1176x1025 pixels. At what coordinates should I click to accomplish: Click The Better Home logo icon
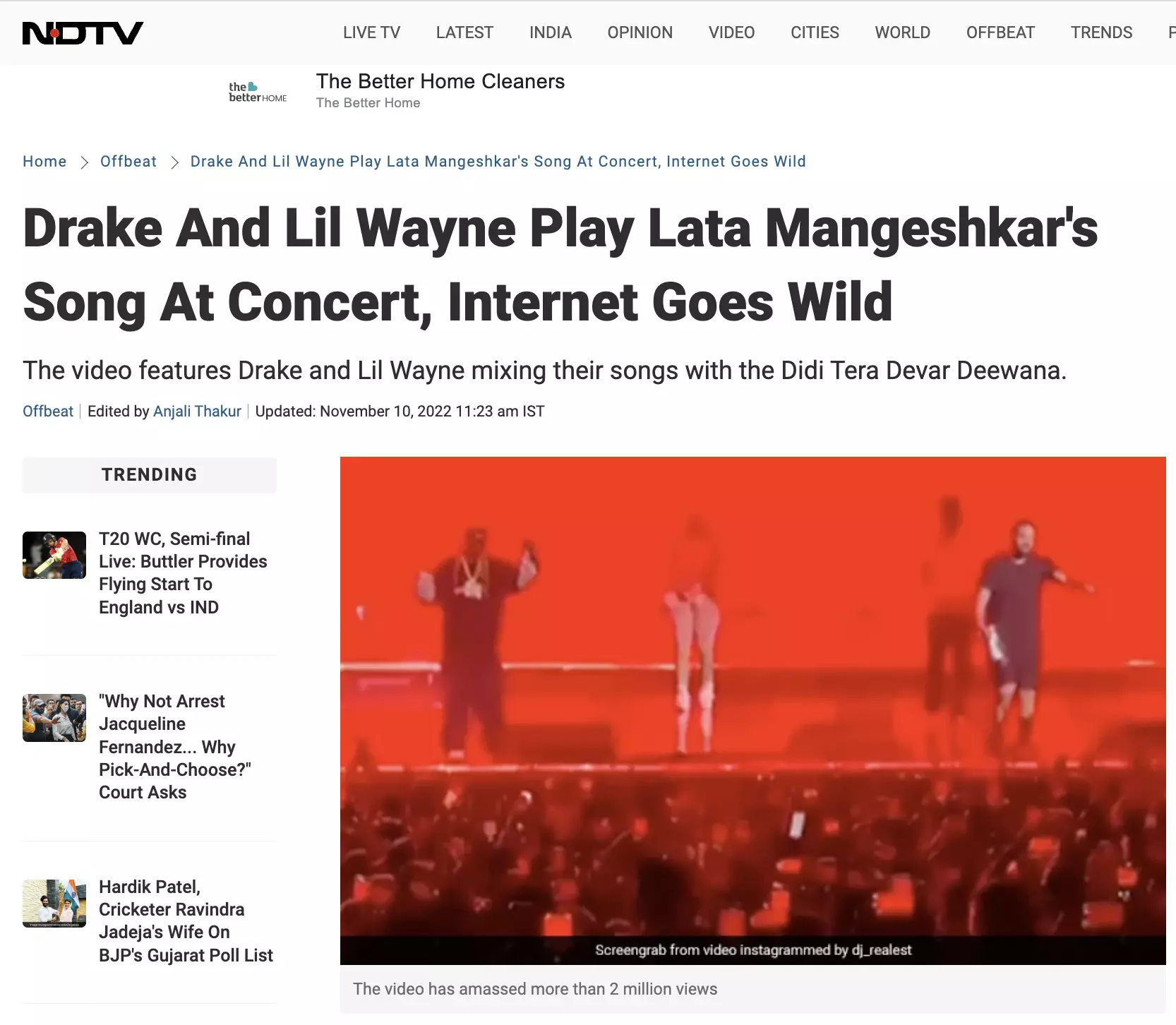(x=258, y=92)
